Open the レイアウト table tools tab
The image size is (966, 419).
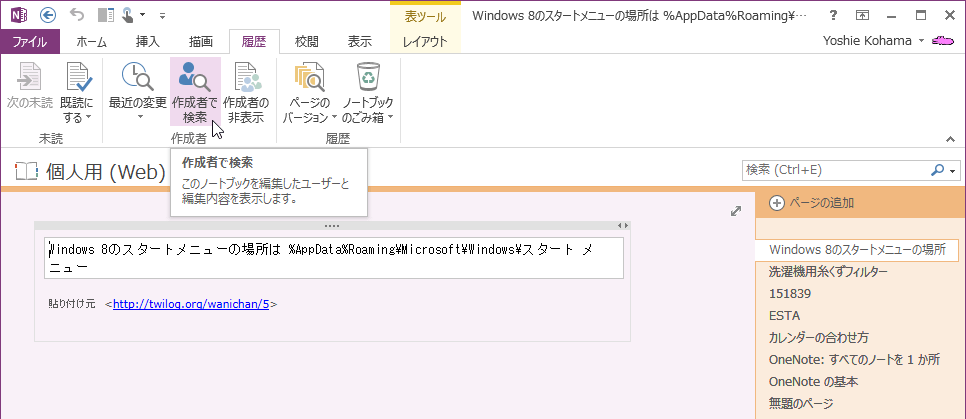point(425,42)
